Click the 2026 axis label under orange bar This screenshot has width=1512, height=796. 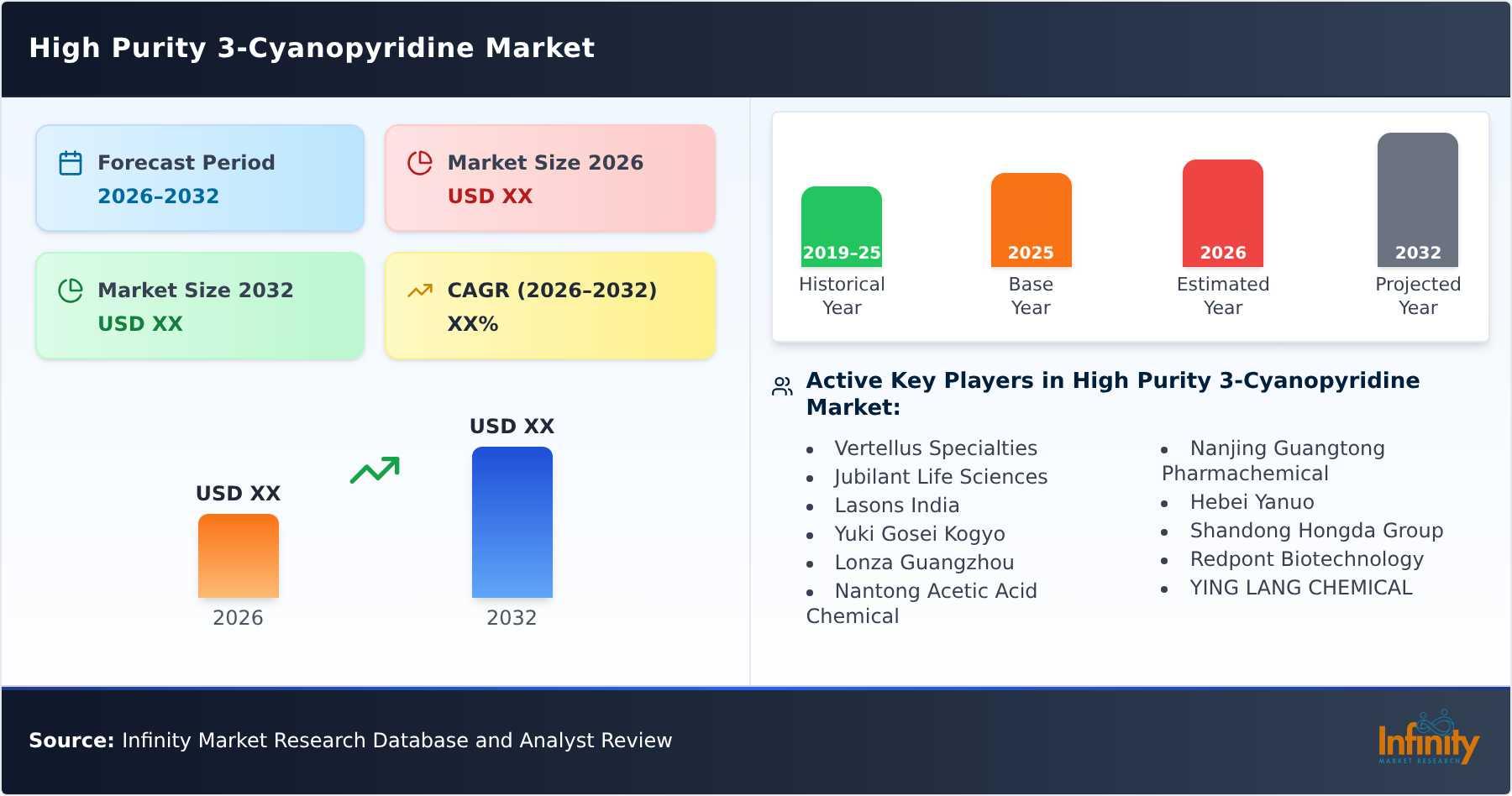click(x=238, y=618)
